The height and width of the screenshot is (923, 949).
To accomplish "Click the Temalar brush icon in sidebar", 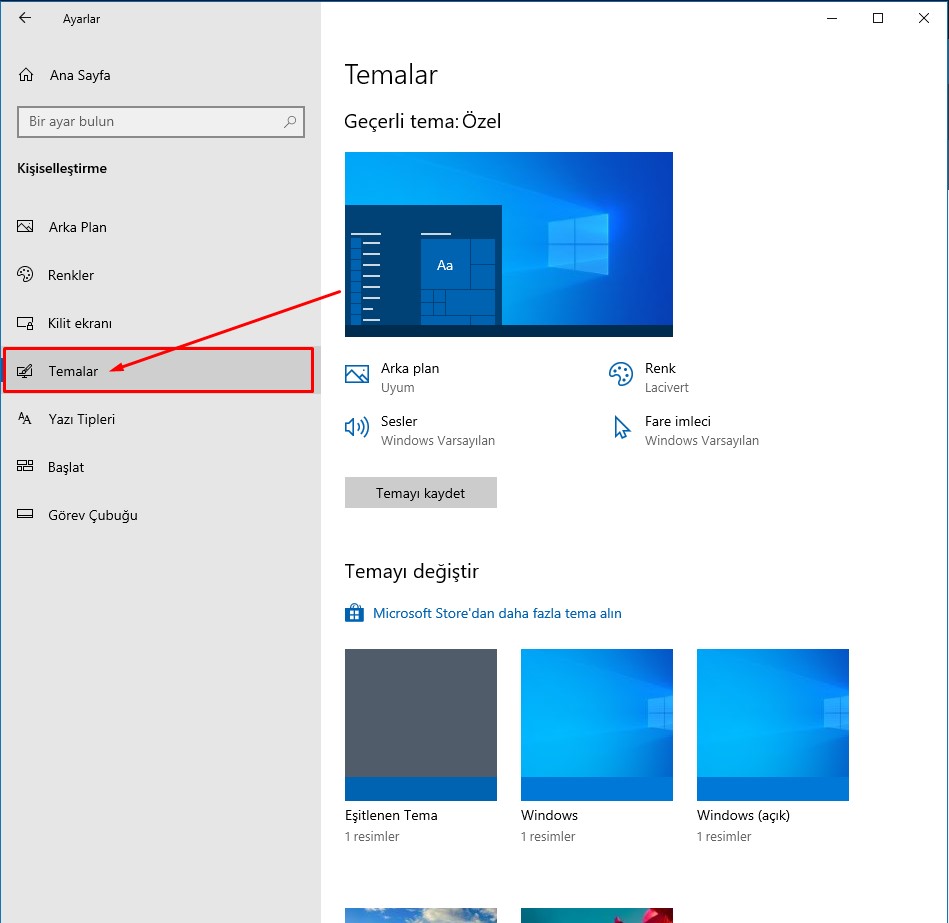I will 25,371.
